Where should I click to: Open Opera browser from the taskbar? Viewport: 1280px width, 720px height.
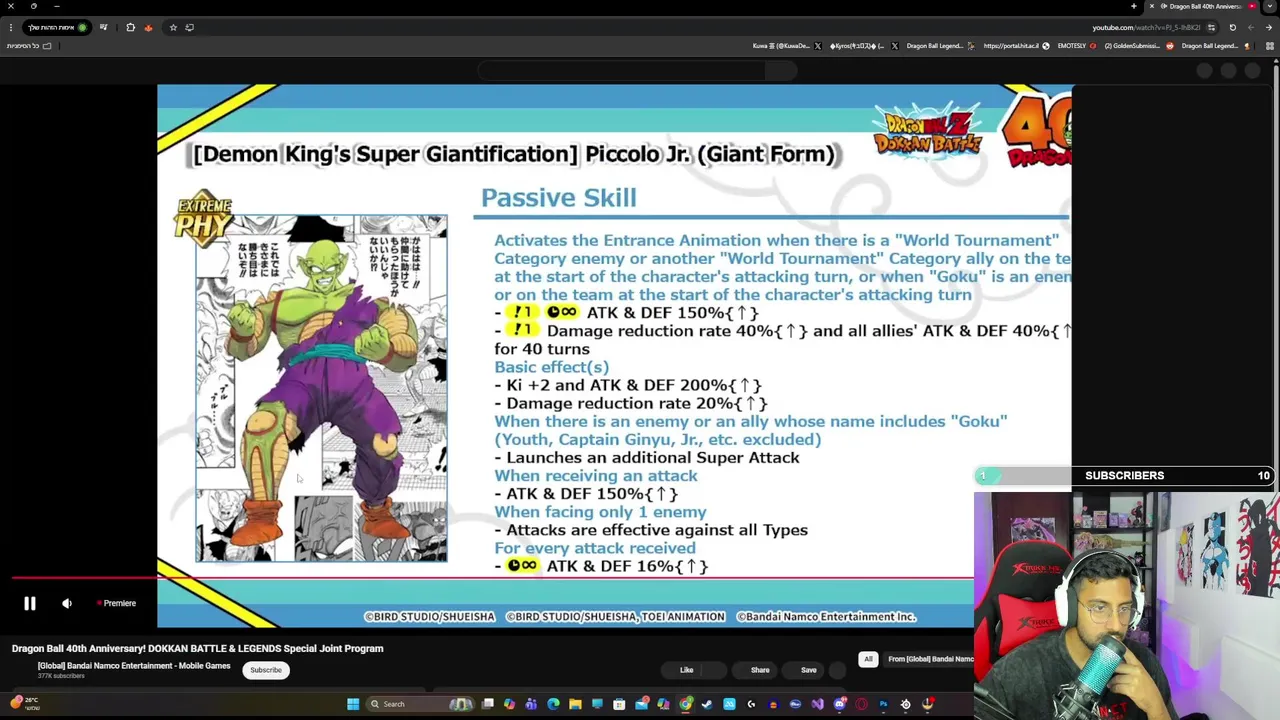coord(861,704)
